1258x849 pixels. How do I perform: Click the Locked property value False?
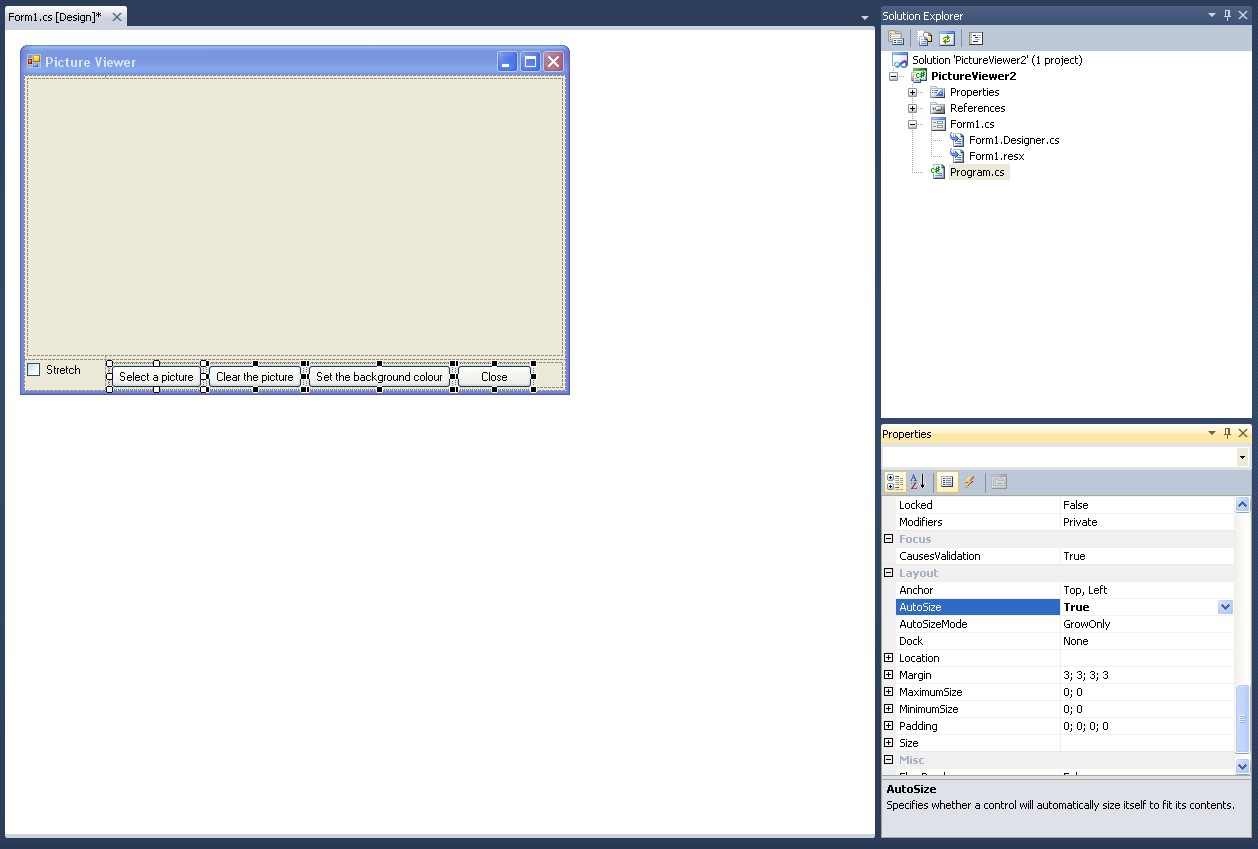(x=1075, y=505)
